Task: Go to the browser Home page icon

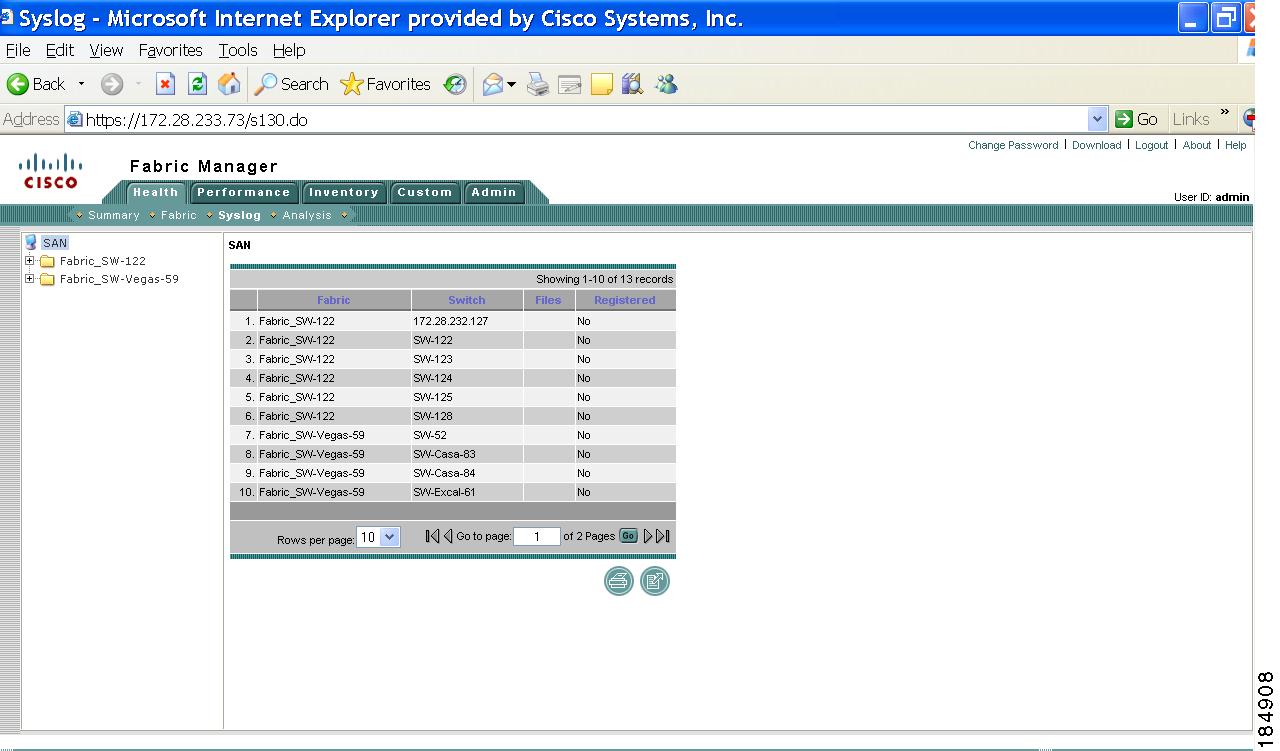Action: [229, 85]
